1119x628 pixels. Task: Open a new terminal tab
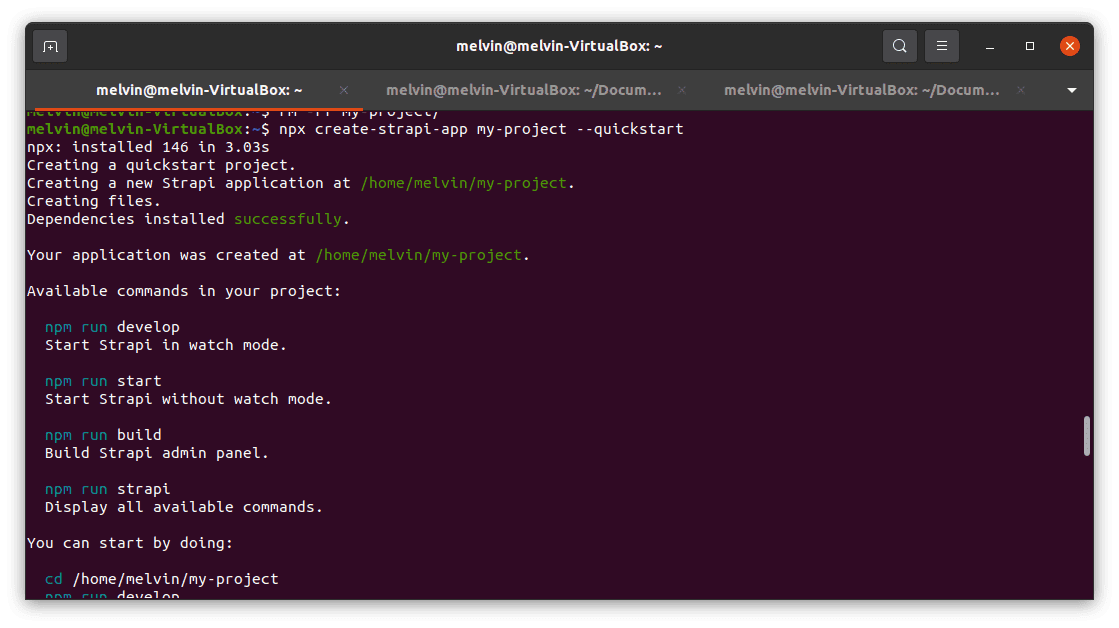tap(50, 46)
